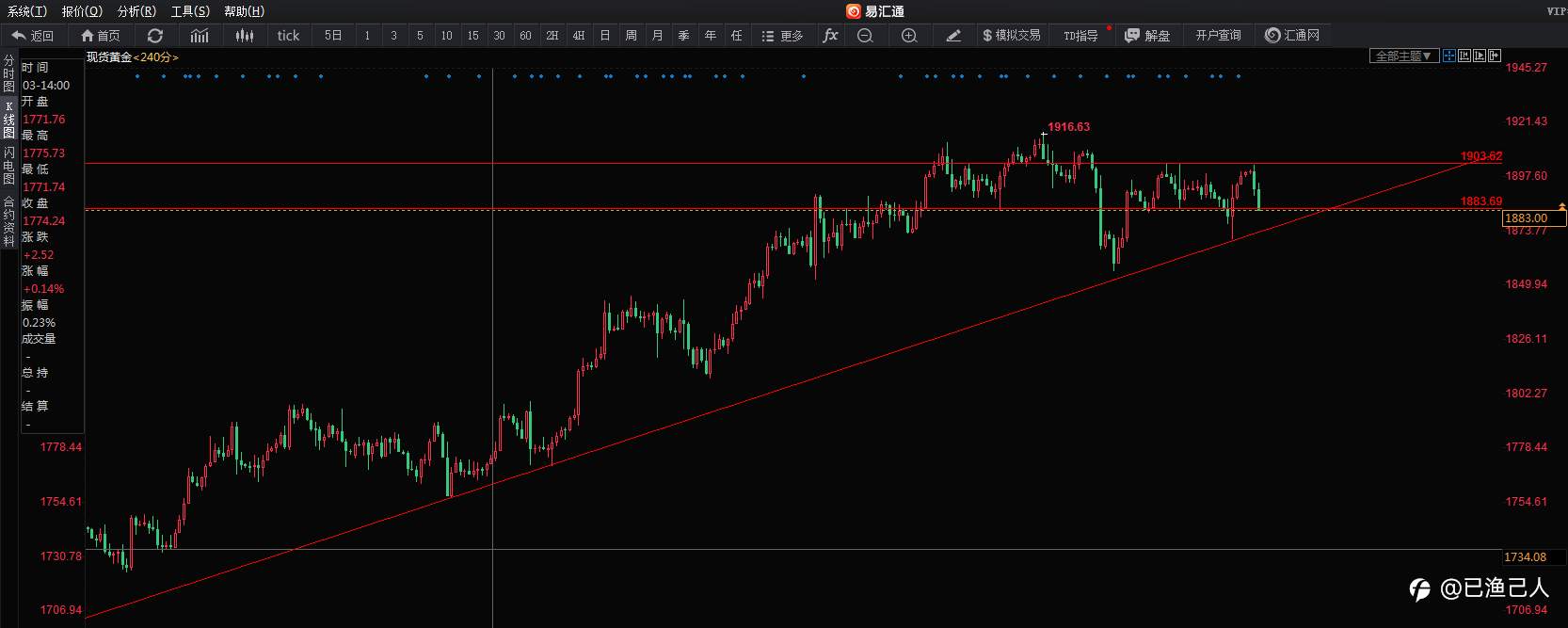Image resolution: width=1568 pixels, height=628 pixels.
Task: Select the pencil drawing tool
Action: tap(953, 35)
